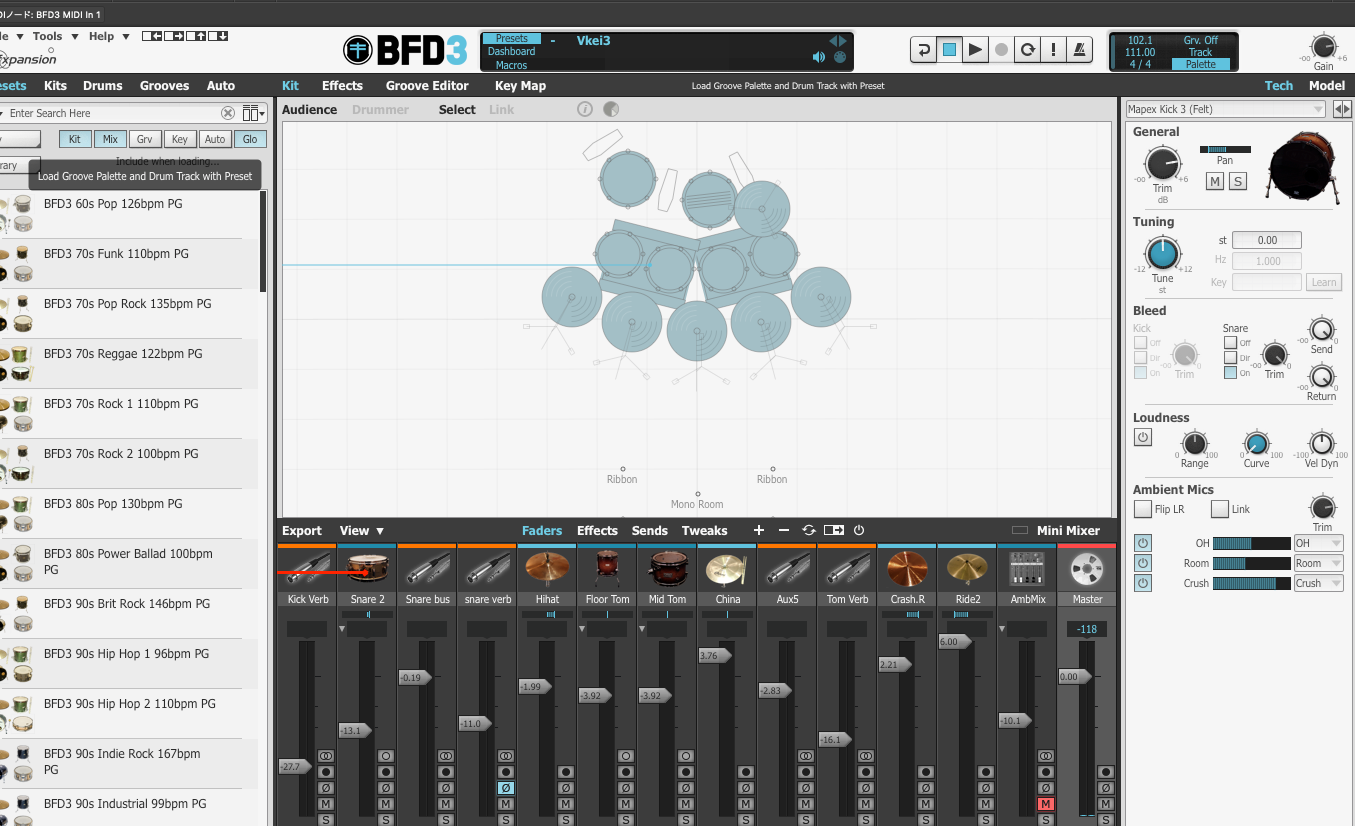The height and width of the screenshot is (826, 1355).
Task: Click the Tune knob in Tuning
Action: 1162,253
